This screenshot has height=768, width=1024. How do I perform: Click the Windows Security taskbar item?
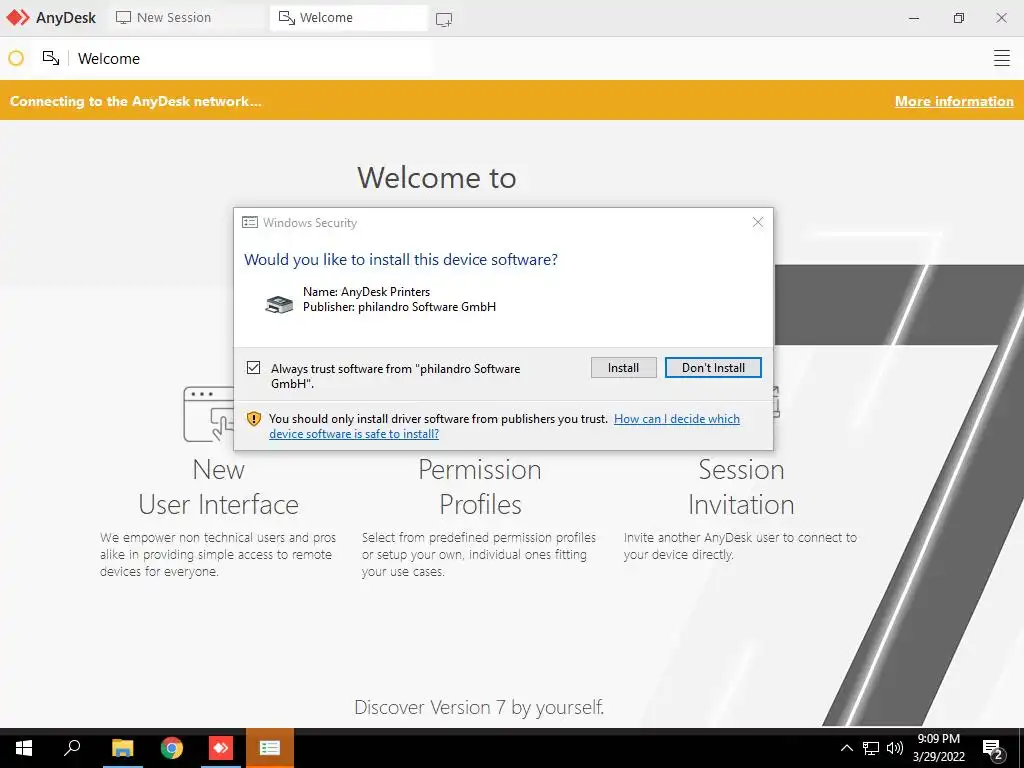coord(270,748)
